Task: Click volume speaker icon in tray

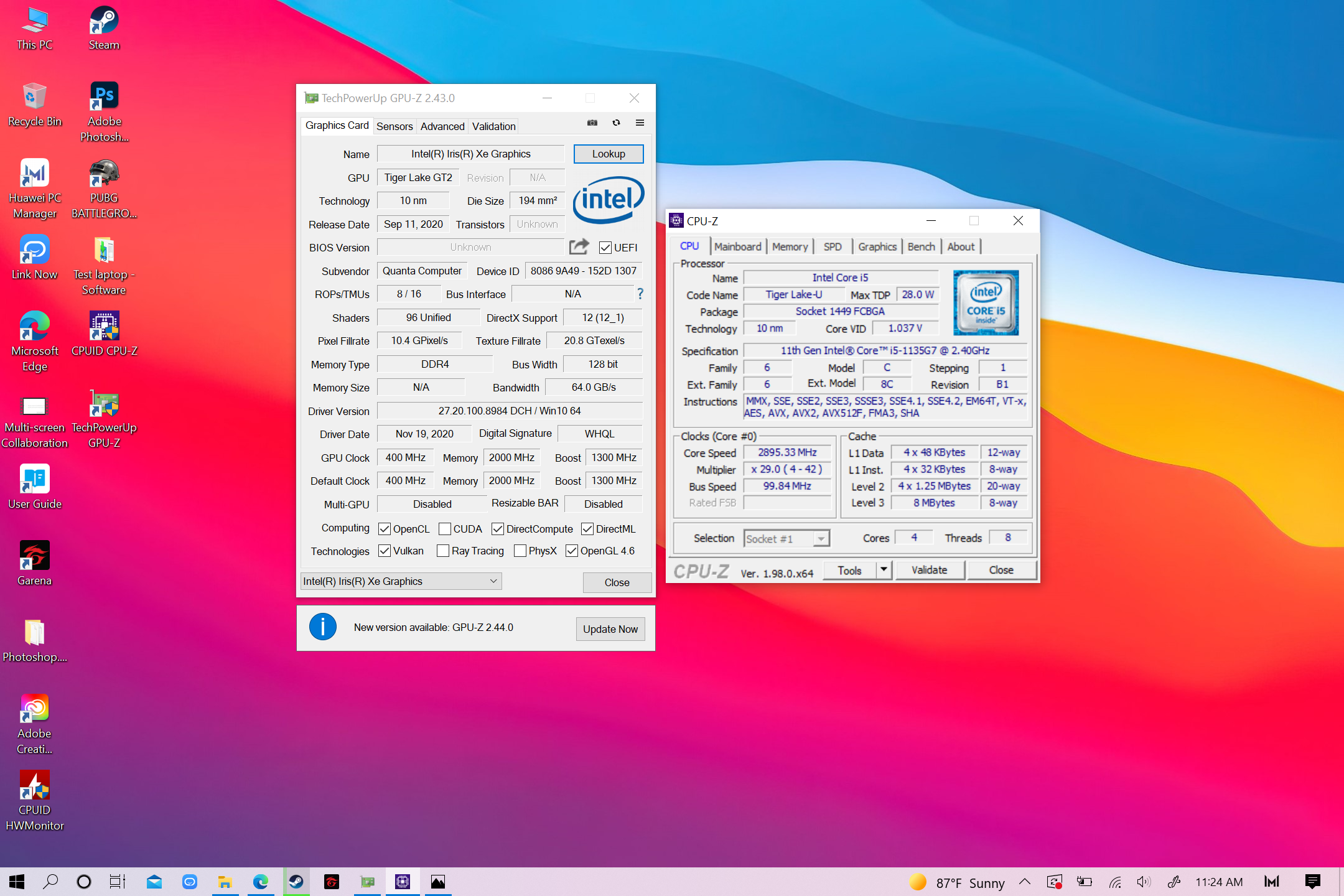Action: click(1144, 882)
